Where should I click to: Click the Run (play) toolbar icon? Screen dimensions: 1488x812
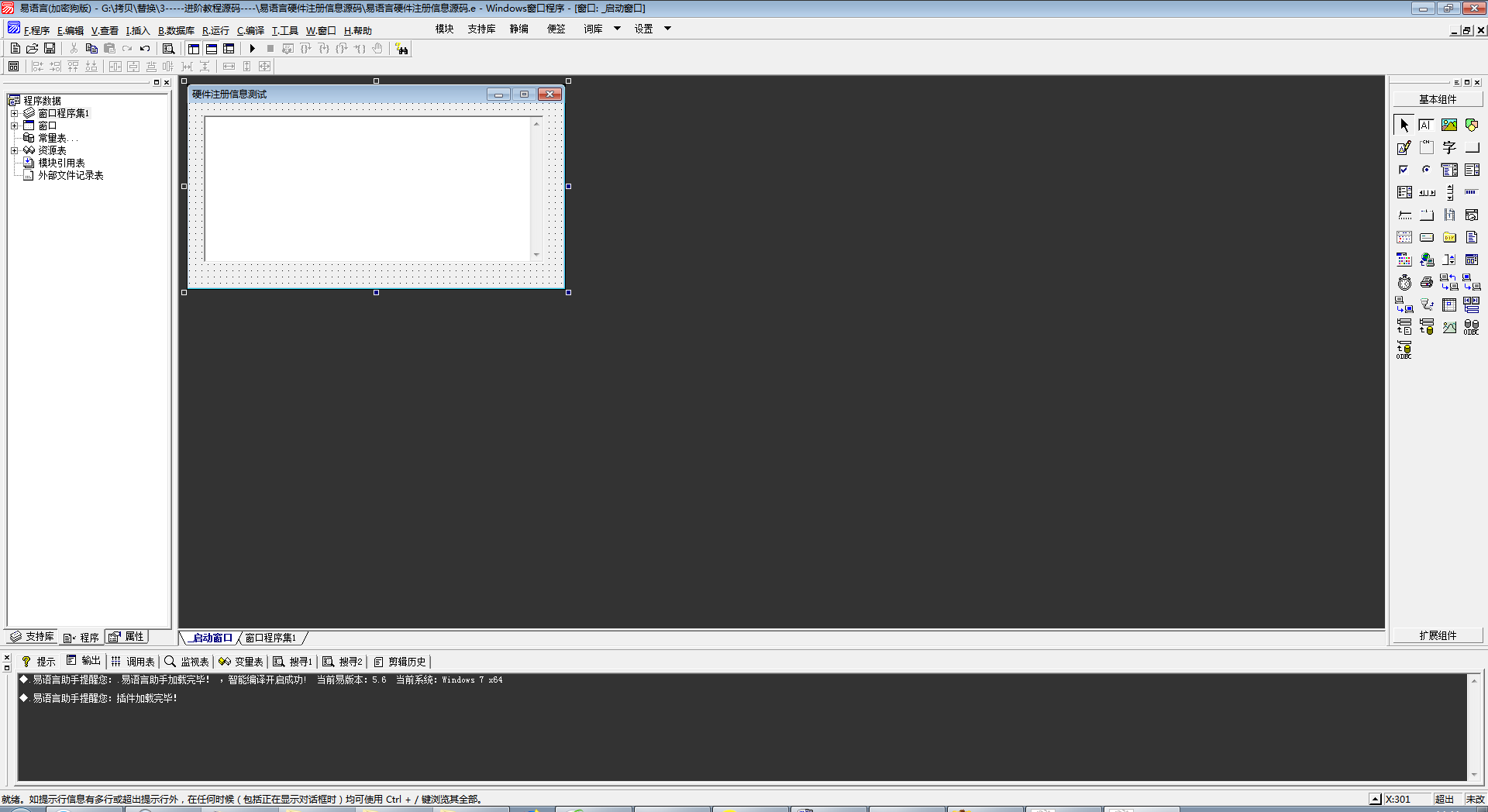pyautogui.click(x=252, y=49)
